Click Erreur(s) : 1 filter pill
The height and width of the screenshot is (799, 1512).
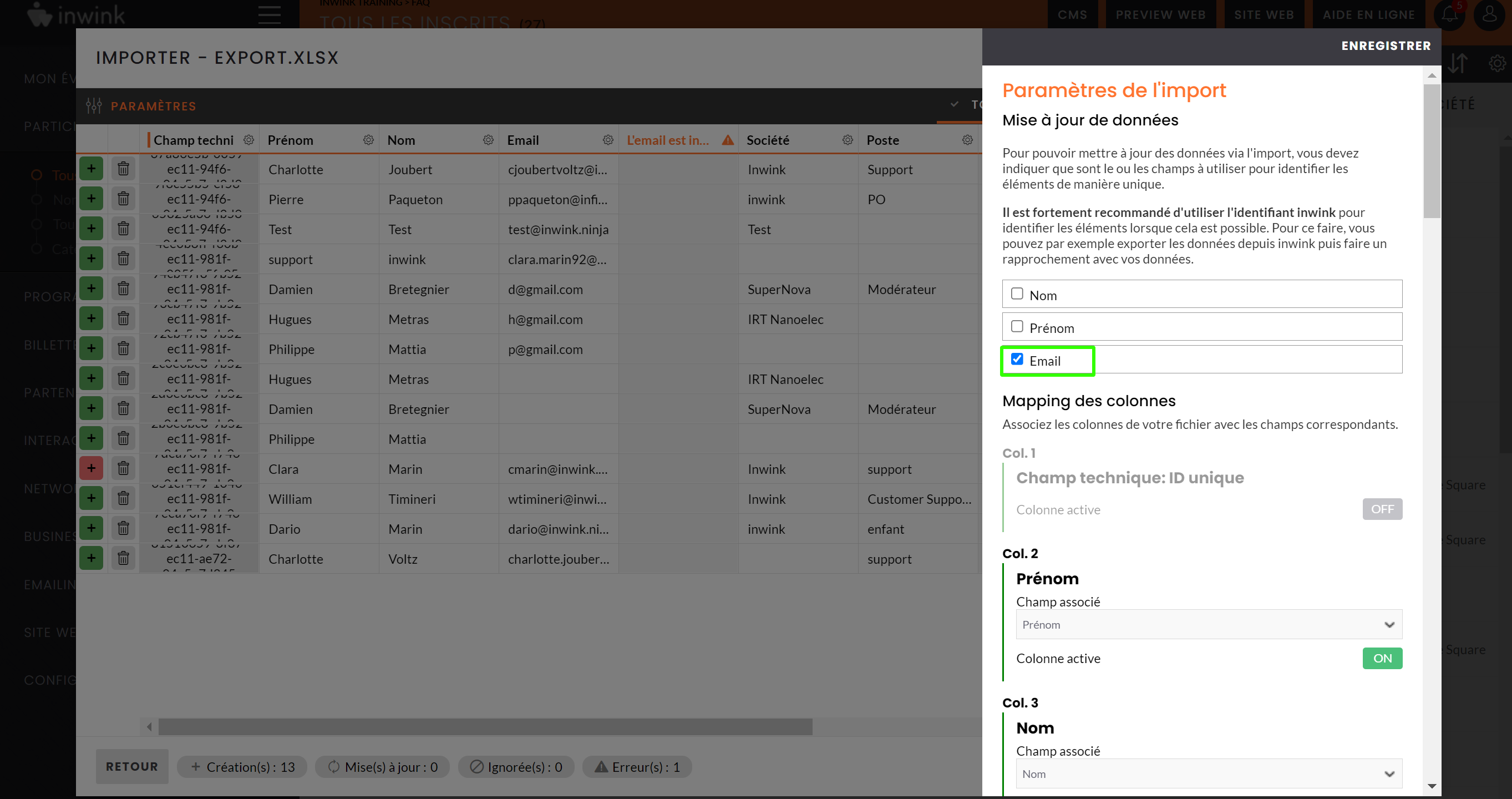[x=637, y=767]
